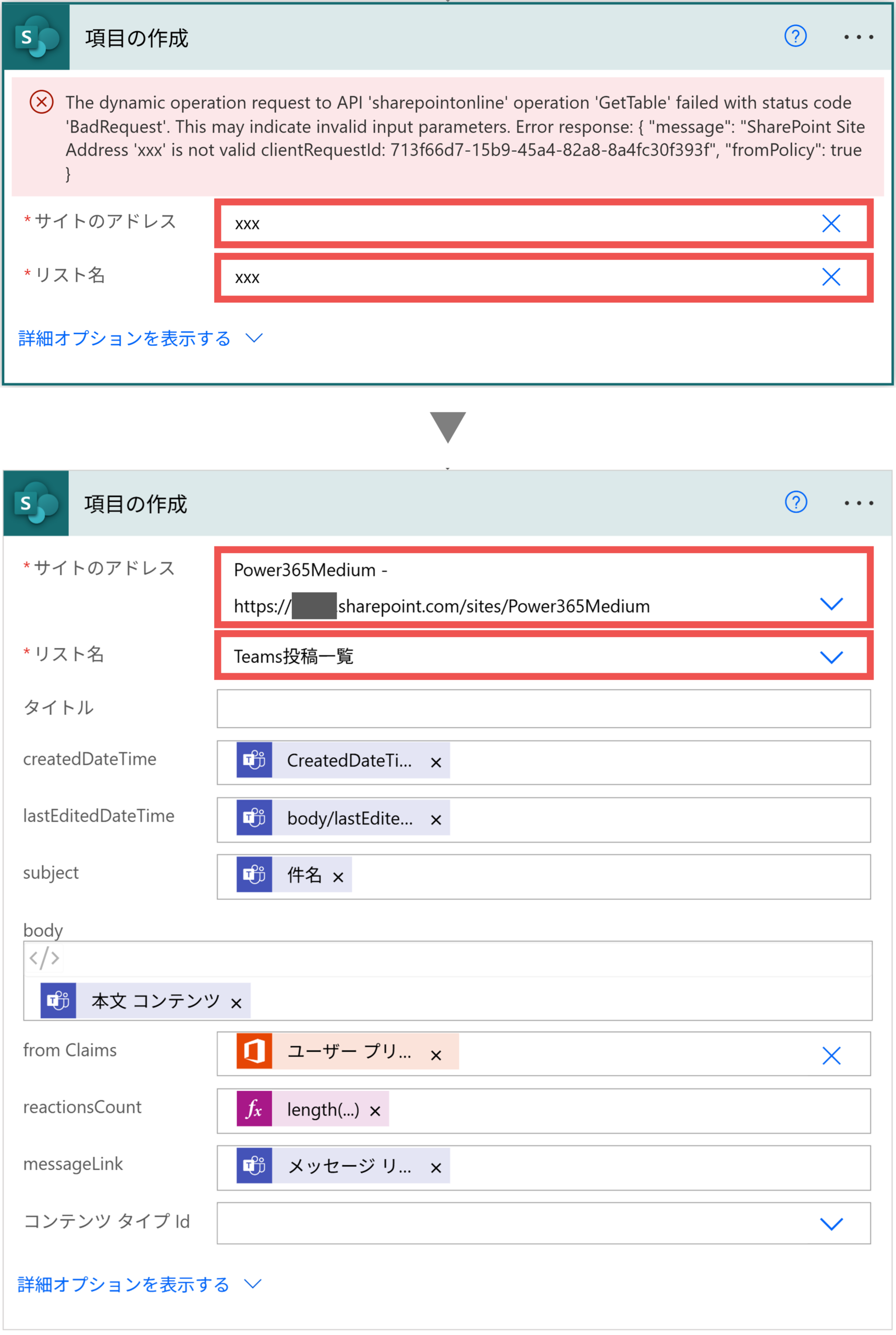Open the Teams投稿一覧 list name dropdown
Image resolution: width=896 pixels, height=1335 pixels.
click(x=831, y=657)
